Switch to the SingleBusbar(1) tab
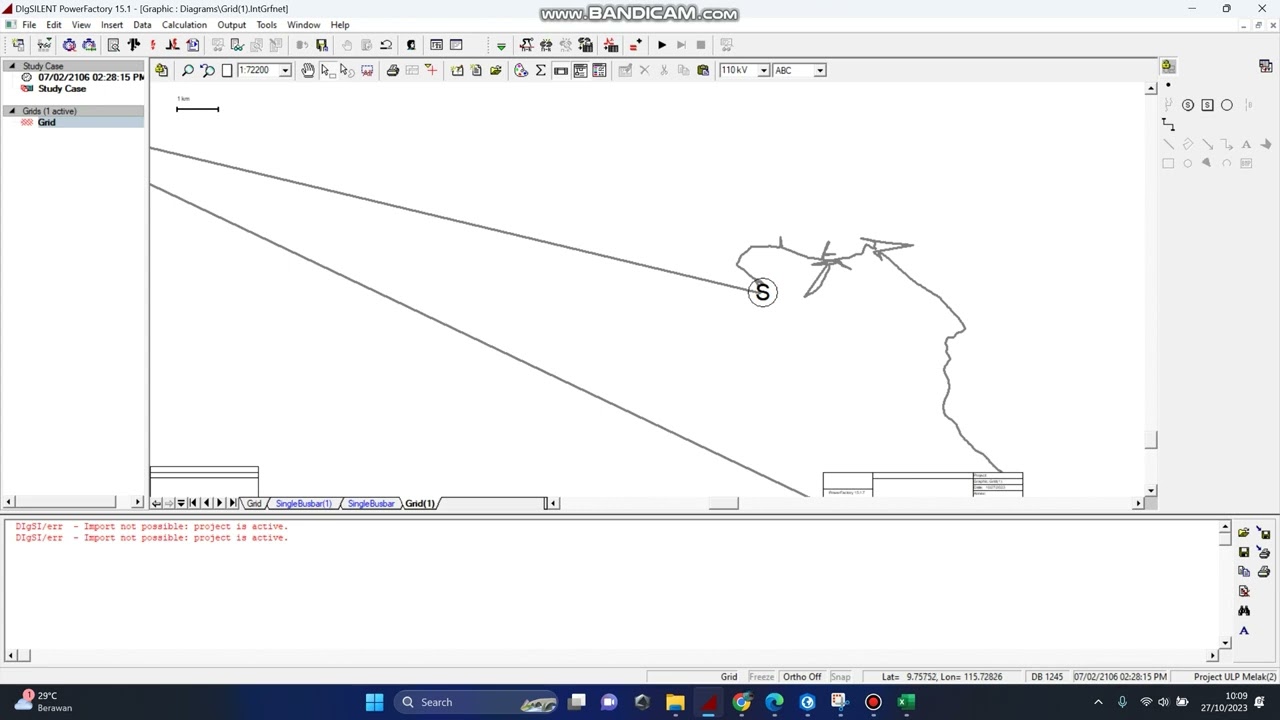1280x720 pixels. [303, 503]
